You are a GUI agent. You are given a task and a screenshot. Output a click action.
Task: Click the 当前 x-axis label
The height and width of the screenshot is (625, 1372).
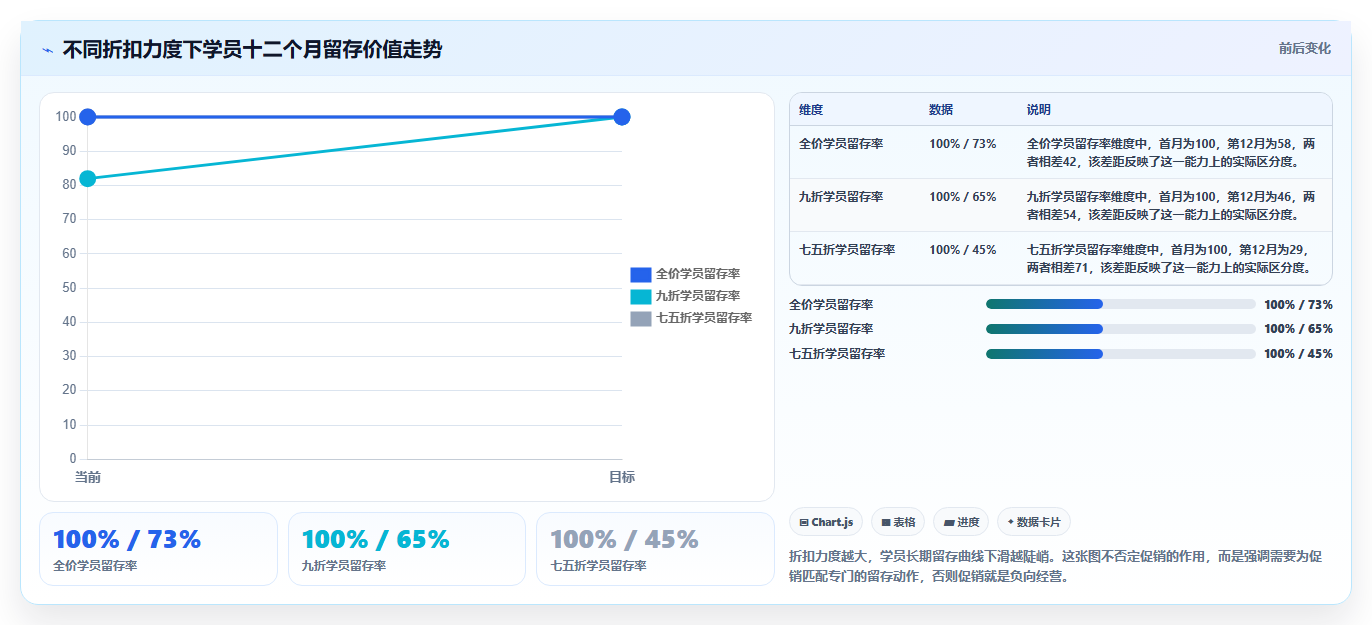[x=88, y=477]
